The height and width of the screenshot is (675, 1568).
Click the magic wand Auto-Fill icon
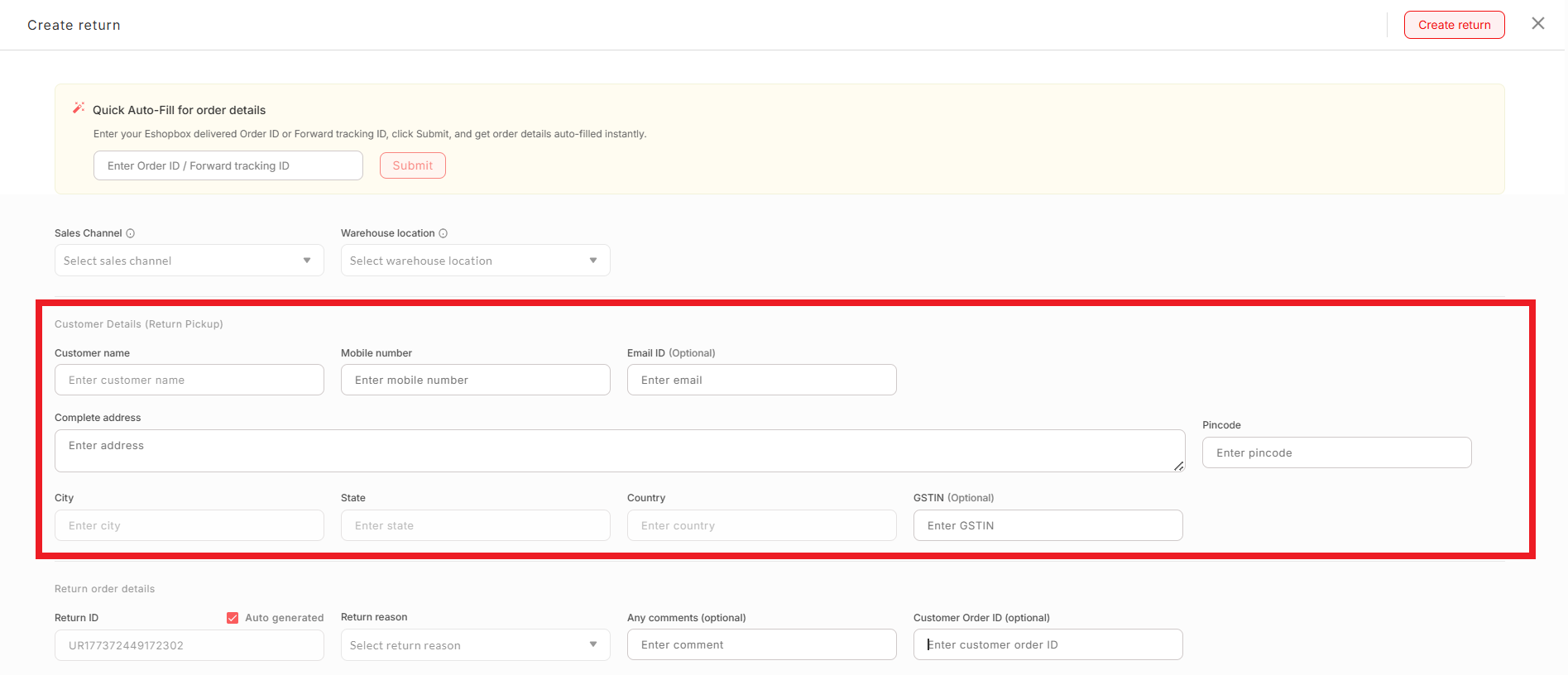pyautogui.click(x=79, y=108)
